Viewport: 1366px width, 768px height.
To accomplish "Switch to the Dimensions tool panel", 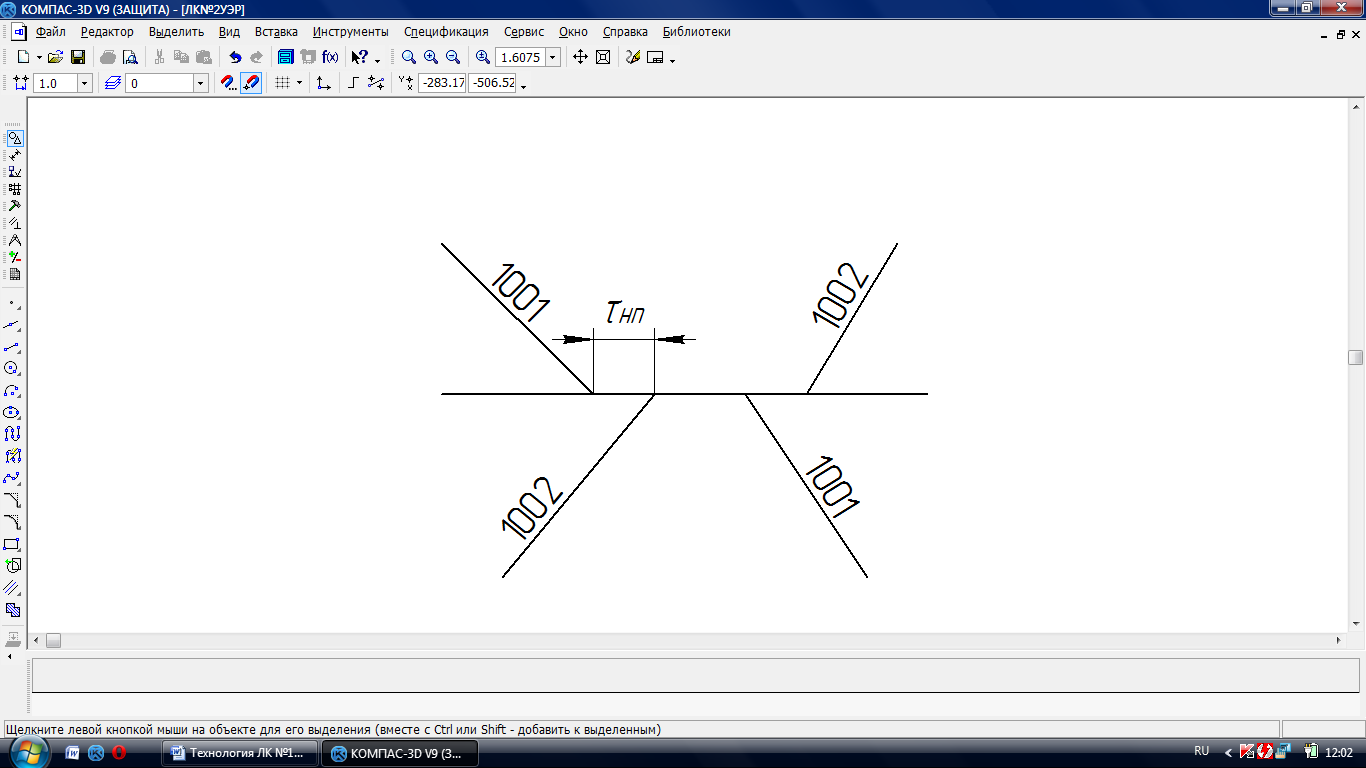I will point(14,155).
